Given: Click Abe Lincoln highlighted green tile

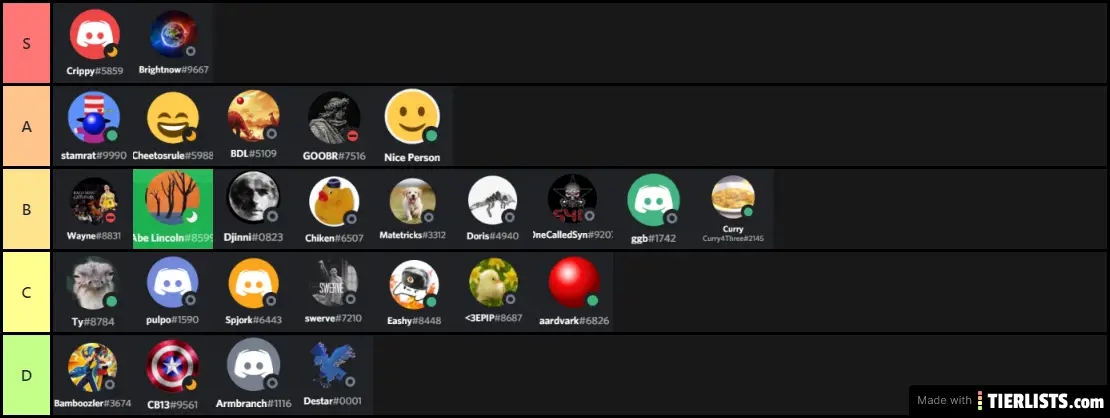Looking at the screenshot, I should pos(173,209).
